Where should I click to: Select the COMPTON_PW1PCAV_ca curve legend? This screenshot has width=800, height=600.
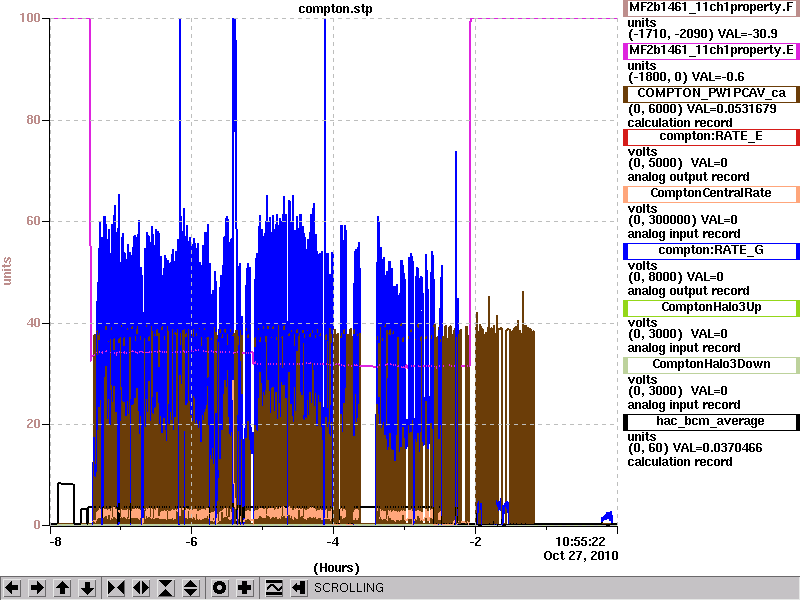tap(711, 93)
